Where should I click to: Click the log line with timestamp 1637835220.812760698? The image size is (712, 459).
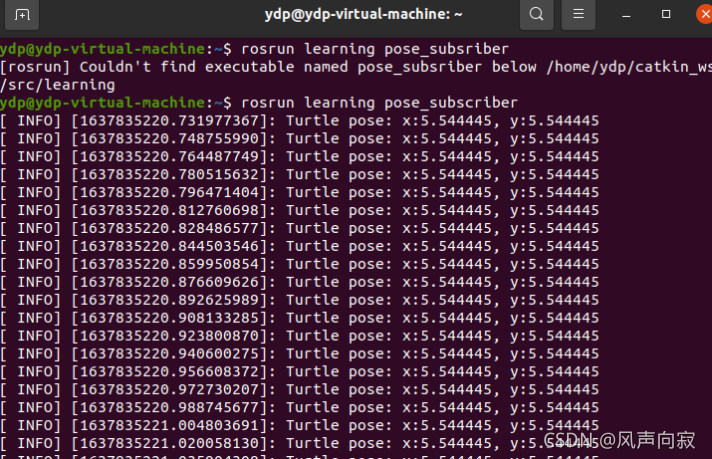(x=300, y=210)
